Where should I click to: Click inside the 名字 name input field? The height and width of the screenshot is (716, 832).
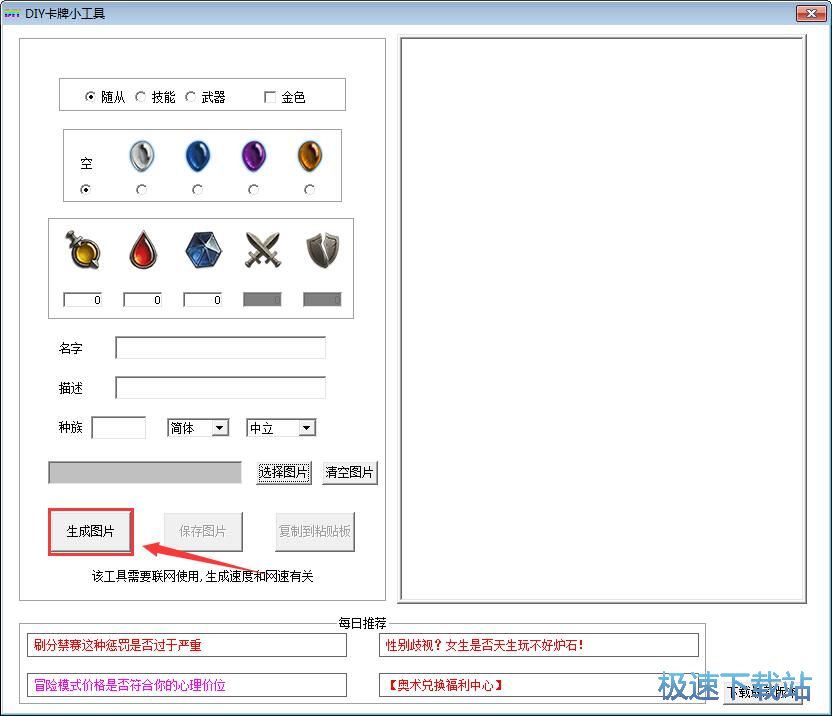(x=220, y=348)
